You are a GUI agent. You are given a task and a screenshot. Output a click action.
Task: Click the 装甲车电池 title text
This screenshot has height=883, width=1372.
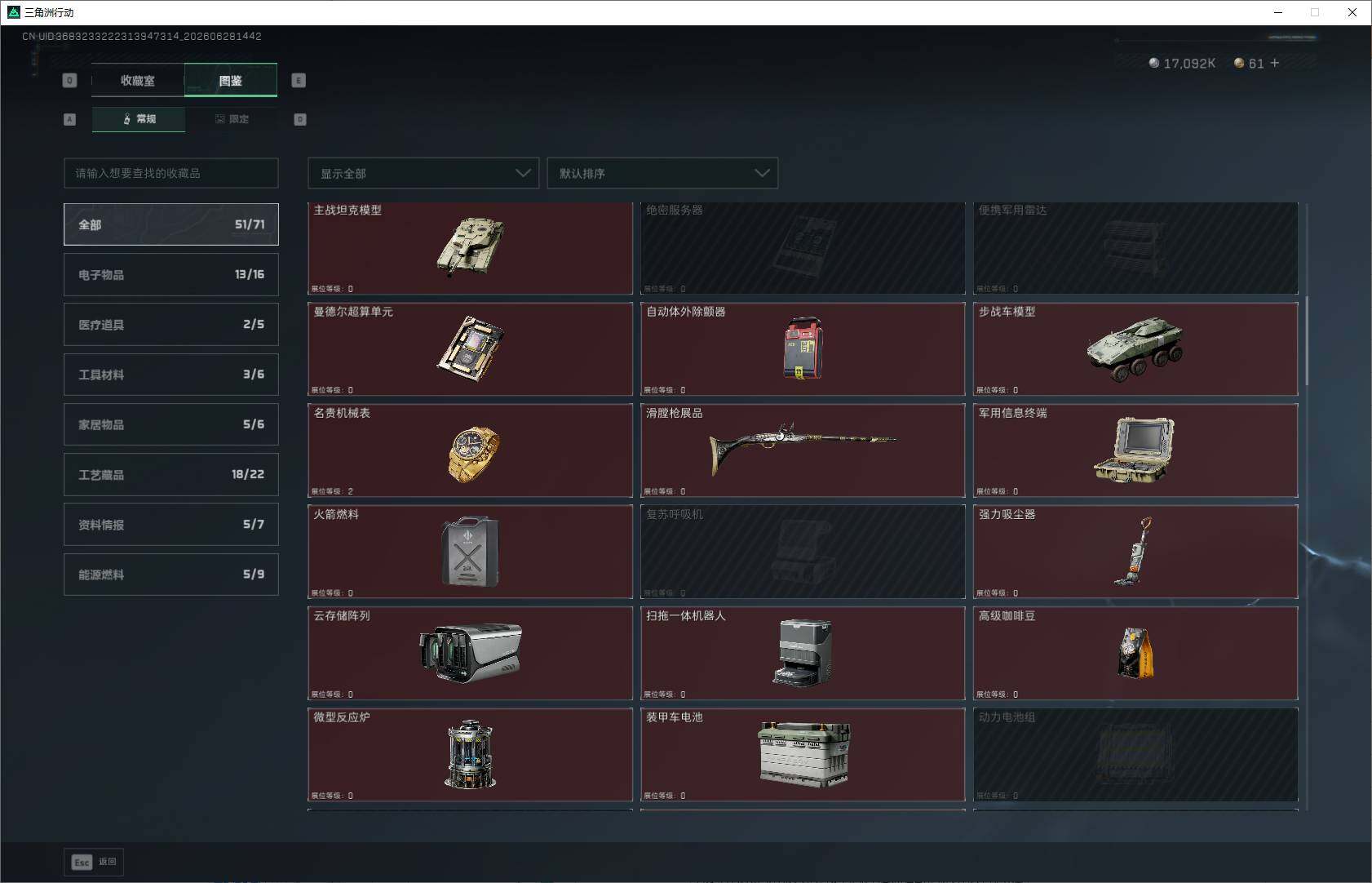[x=674, y=717]
